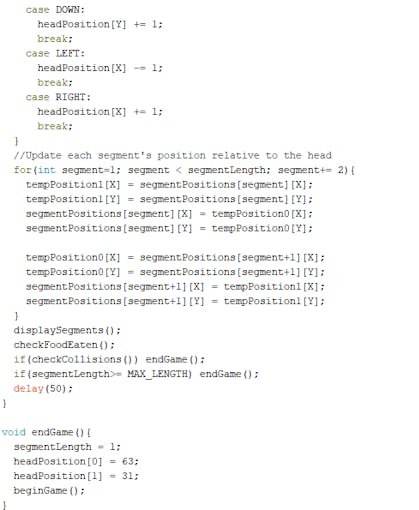Click the 'case LEFT:' label
Screen dimensions: 419x510
tap(55, 53)
